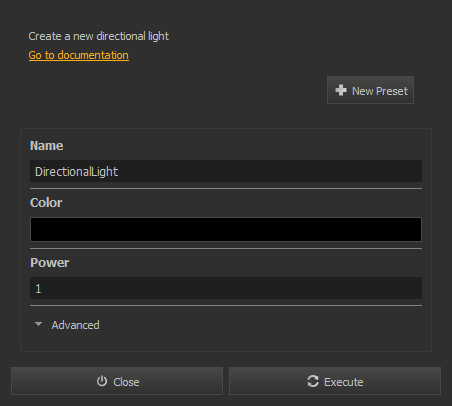Close the directional light dialog

pos(117,381)
